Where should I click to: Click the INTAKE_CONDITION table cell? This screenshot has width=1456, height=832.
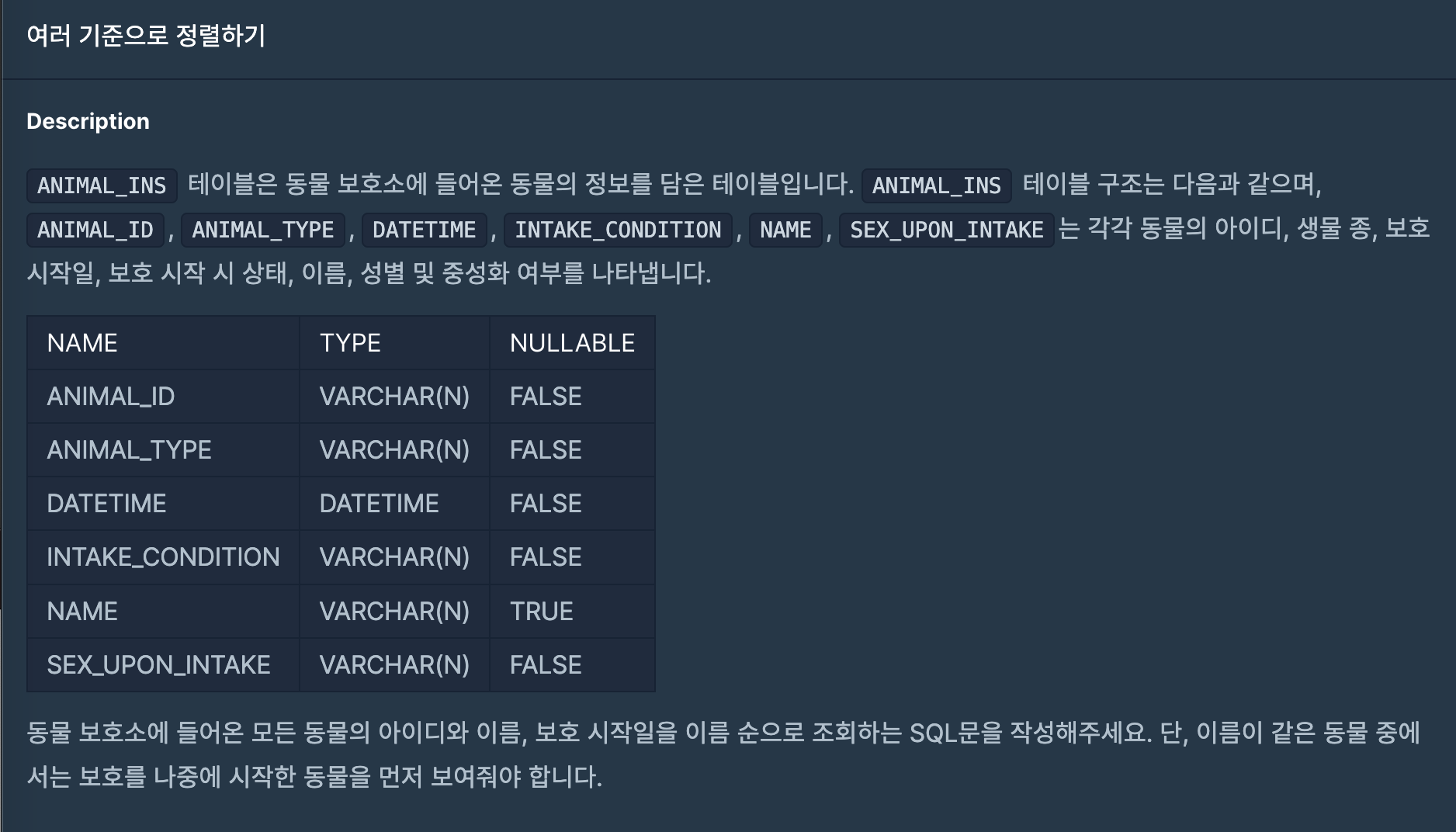click(163, 557)
